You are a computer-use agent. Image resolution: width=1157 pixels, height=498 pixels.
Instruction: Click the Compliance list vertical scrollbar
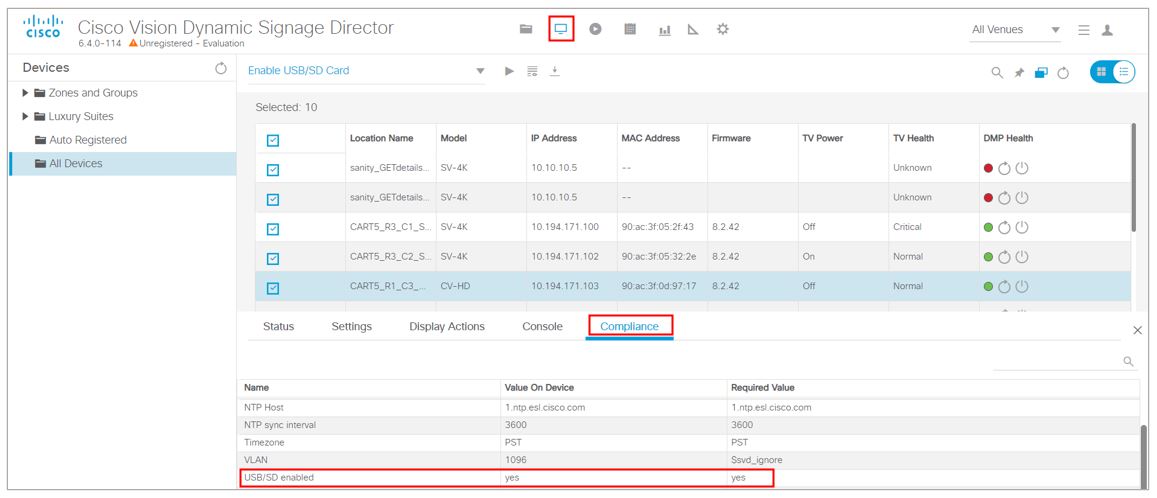coord(1144,455)
